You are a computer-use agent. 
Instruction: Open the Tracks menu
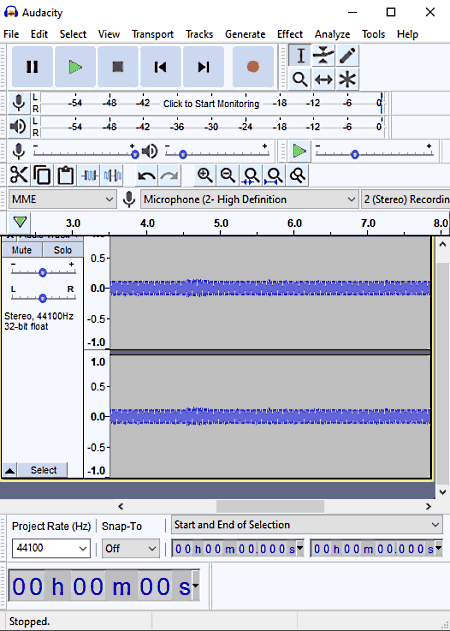click(199, 34)
